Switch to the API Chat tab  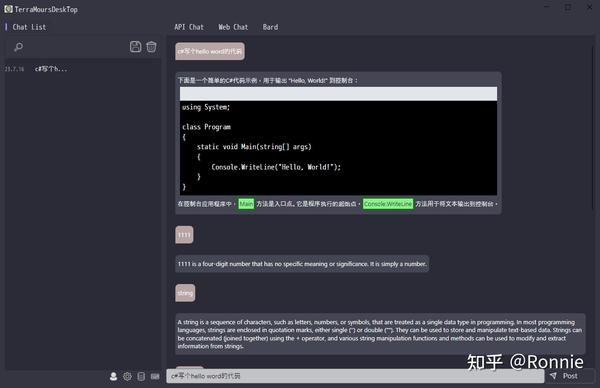(189, 27)
